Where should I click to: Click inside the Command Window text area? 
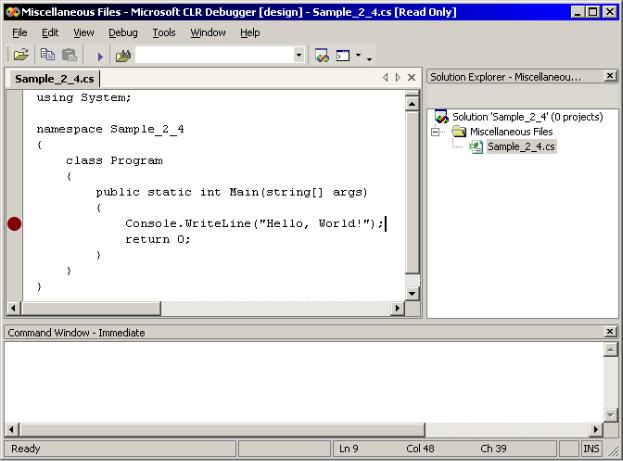(x=304, y=382)
